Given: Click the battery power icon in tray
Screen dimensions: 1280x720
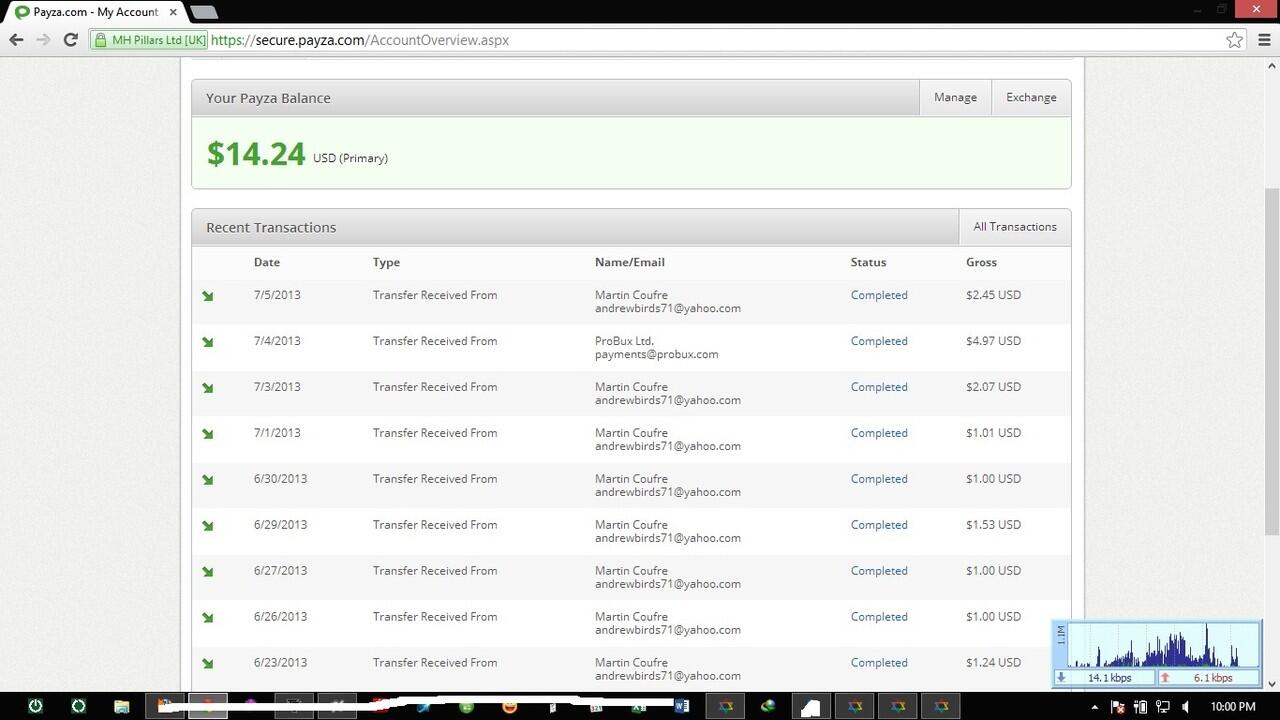Looking at the screenshot, I should (1140, 707).
